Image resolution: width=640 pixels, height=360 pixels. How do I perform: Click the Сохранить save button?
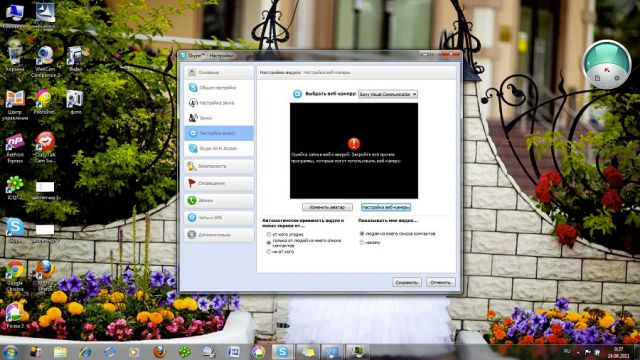[407, 282]
